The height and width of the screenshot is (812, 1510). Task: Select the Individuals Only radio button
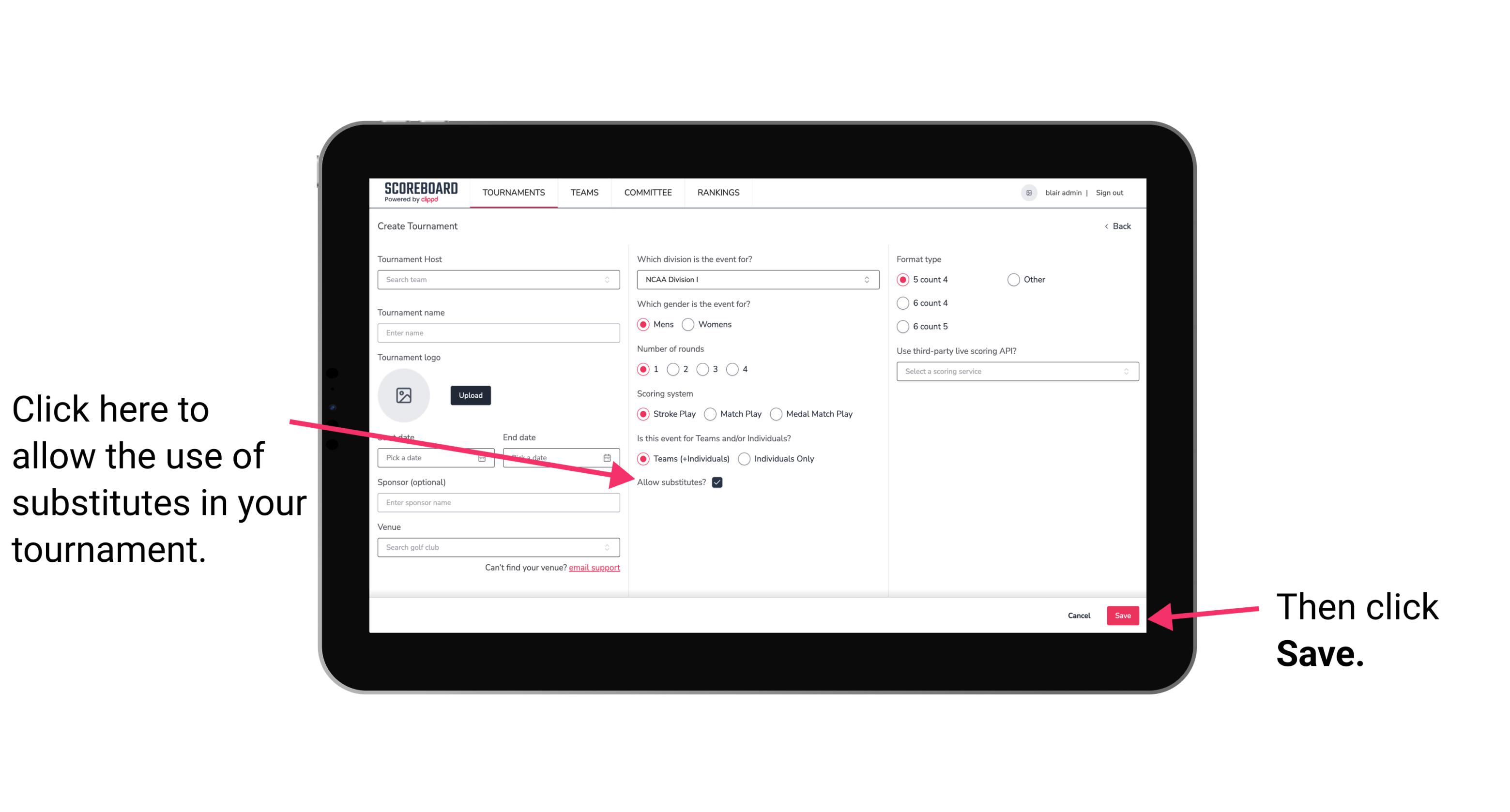[745, 459]
